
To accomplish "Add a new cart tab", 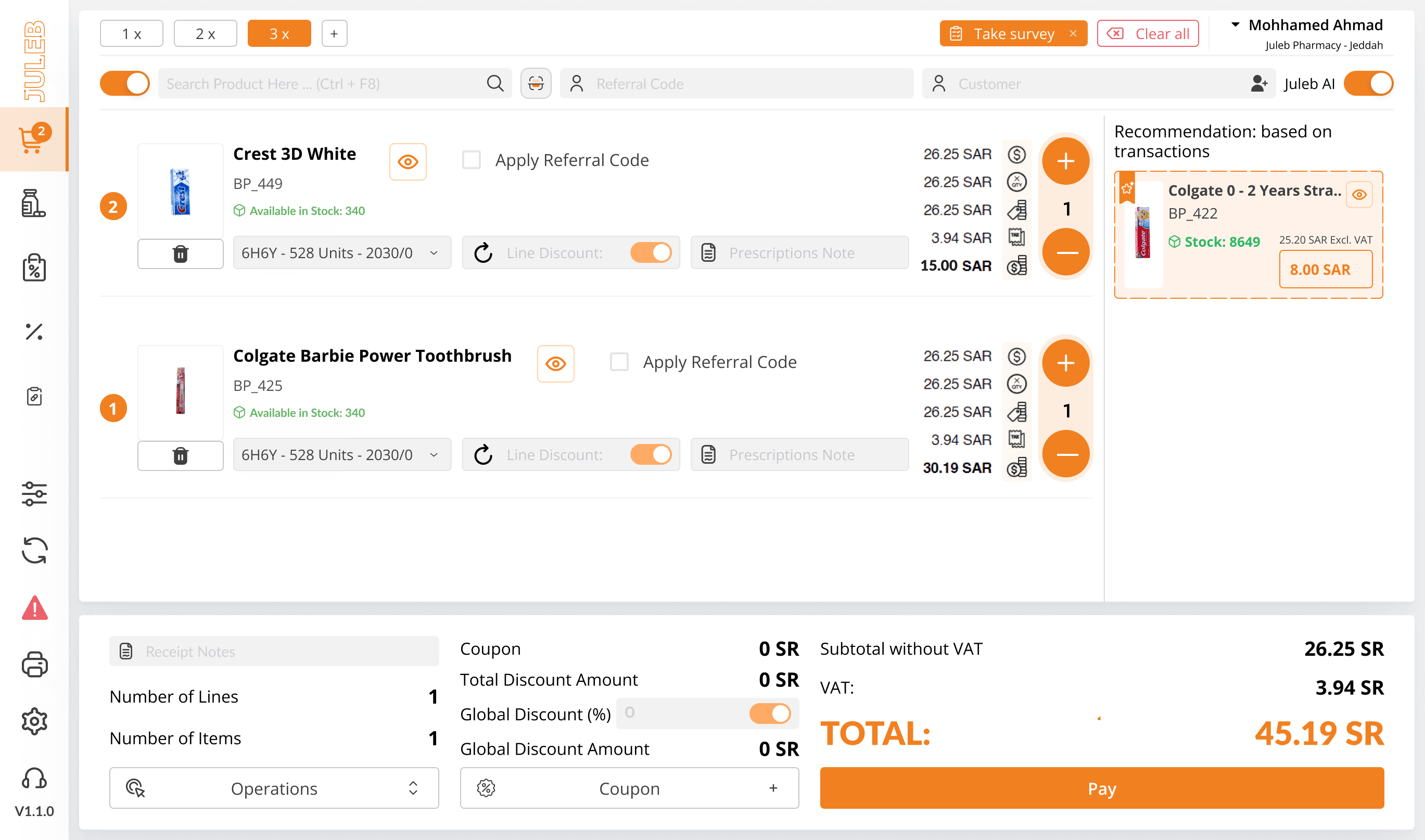I will click(x=334, y=33).
